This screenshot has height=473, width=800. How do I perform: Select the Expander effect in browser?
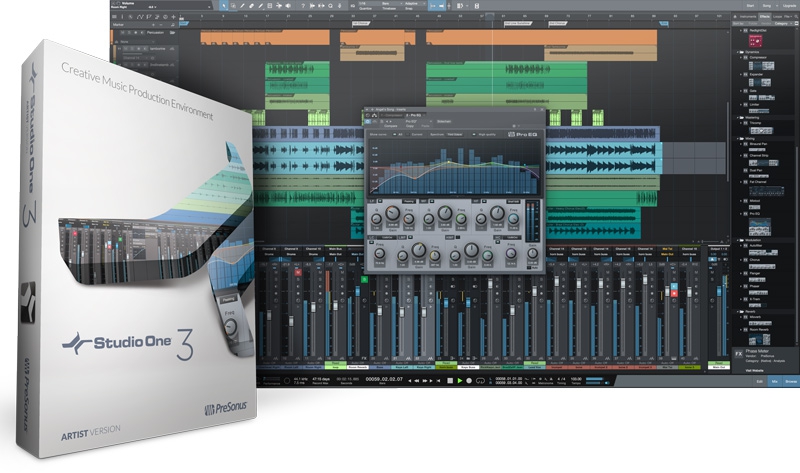pyautogui.click(x=758, y=73)
